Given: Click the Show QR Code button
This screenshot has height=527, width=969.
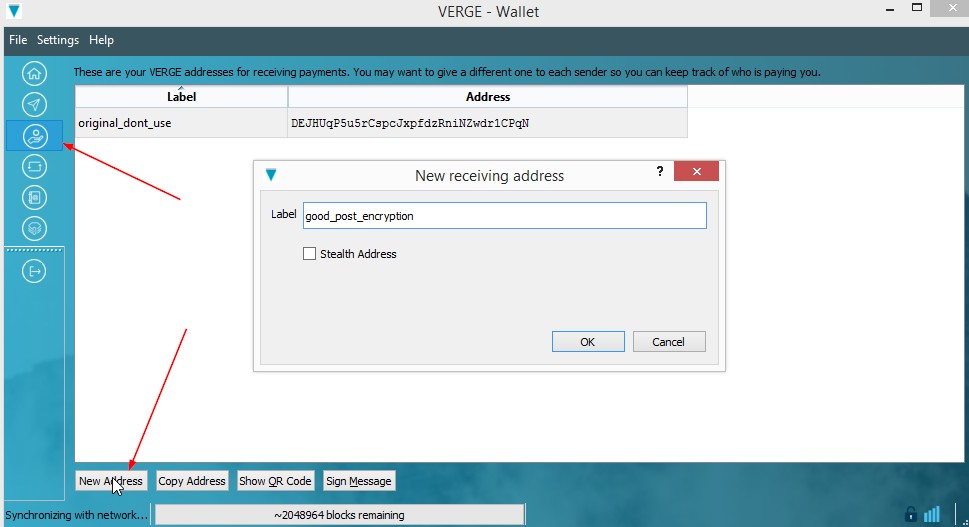Looking at the screenshot, I should pos(275,481).
